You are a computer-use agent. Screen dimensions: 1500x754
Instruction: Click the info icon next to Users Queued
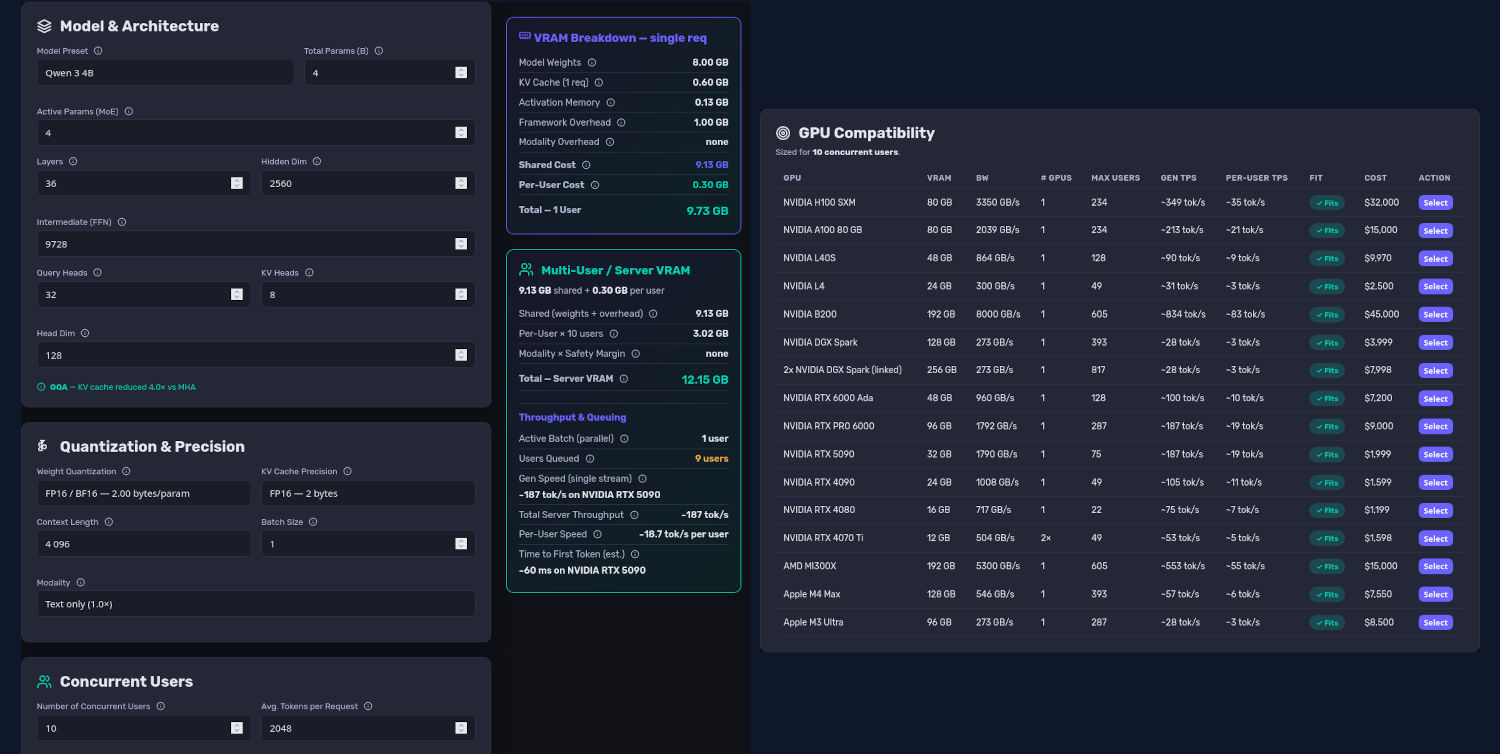(x=590, y=459)
